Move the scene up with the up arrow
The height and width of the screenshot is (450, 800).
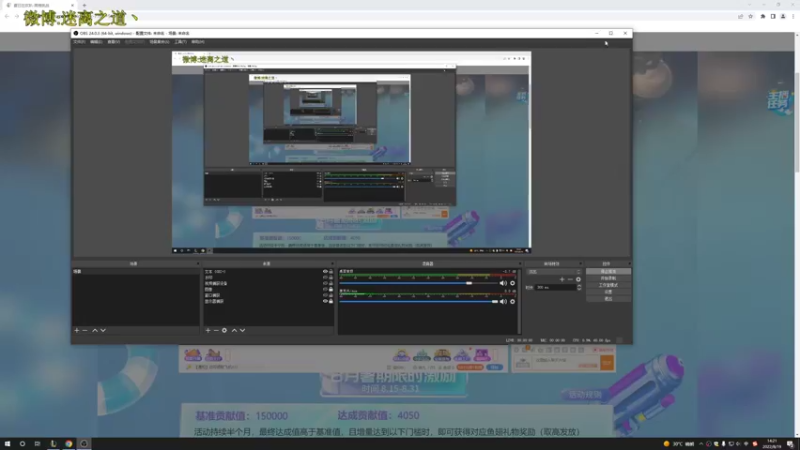94,331
